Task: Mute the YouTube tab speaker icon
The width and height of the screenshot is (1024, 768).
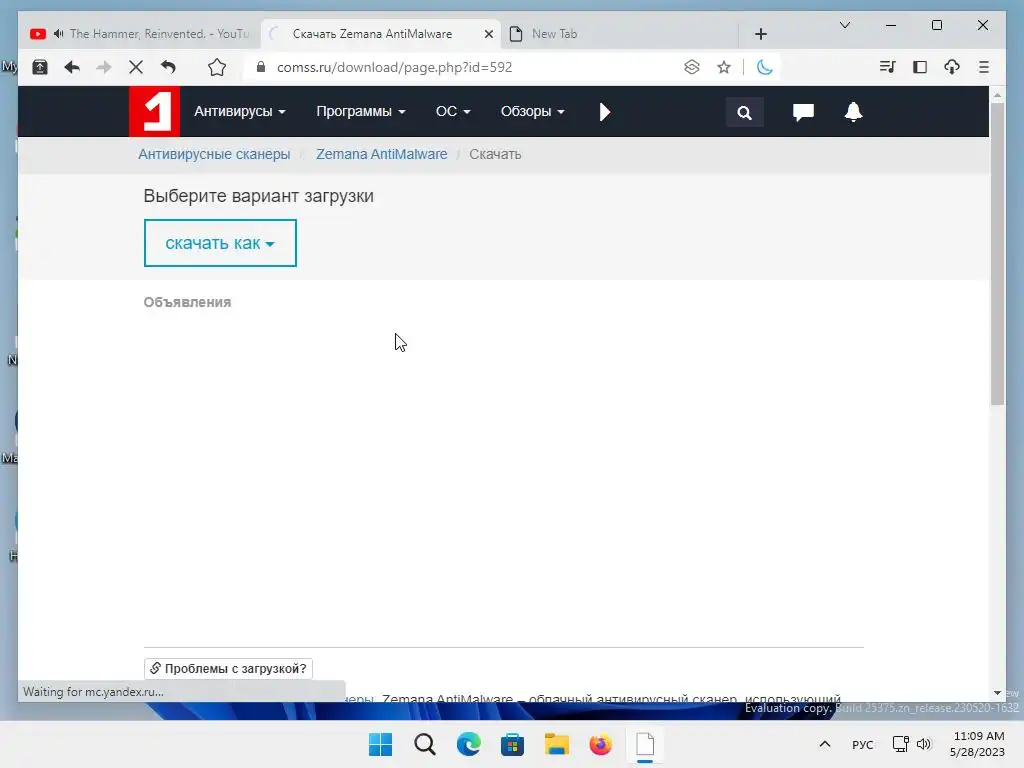Action: click(x=59, y=34)
